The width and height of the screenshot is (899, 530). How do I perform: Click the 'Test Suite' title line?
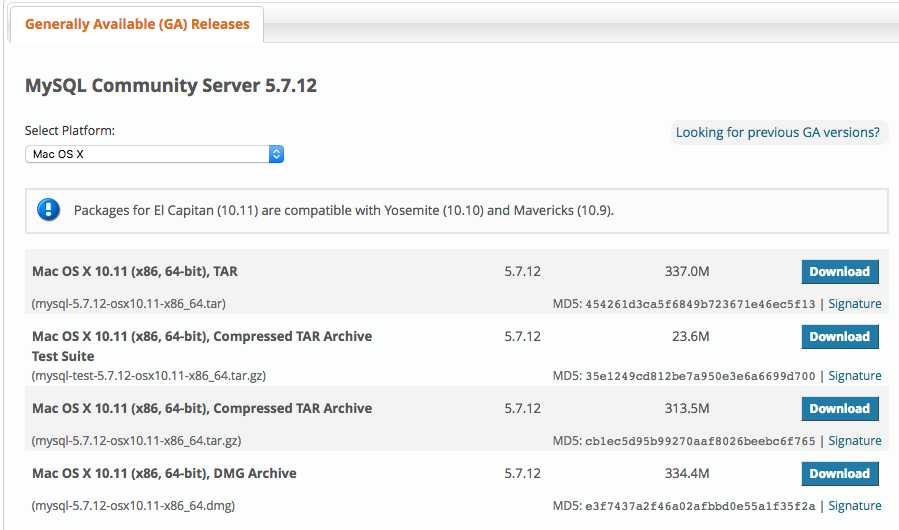pyautogui.click(x=63, y=356)
